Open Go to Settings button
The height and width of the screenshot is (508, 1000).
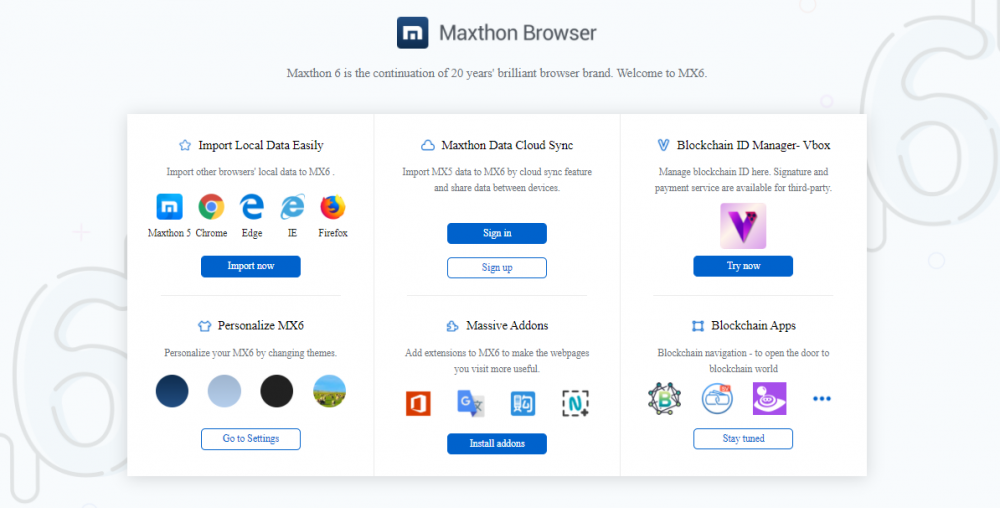[250, 439]
